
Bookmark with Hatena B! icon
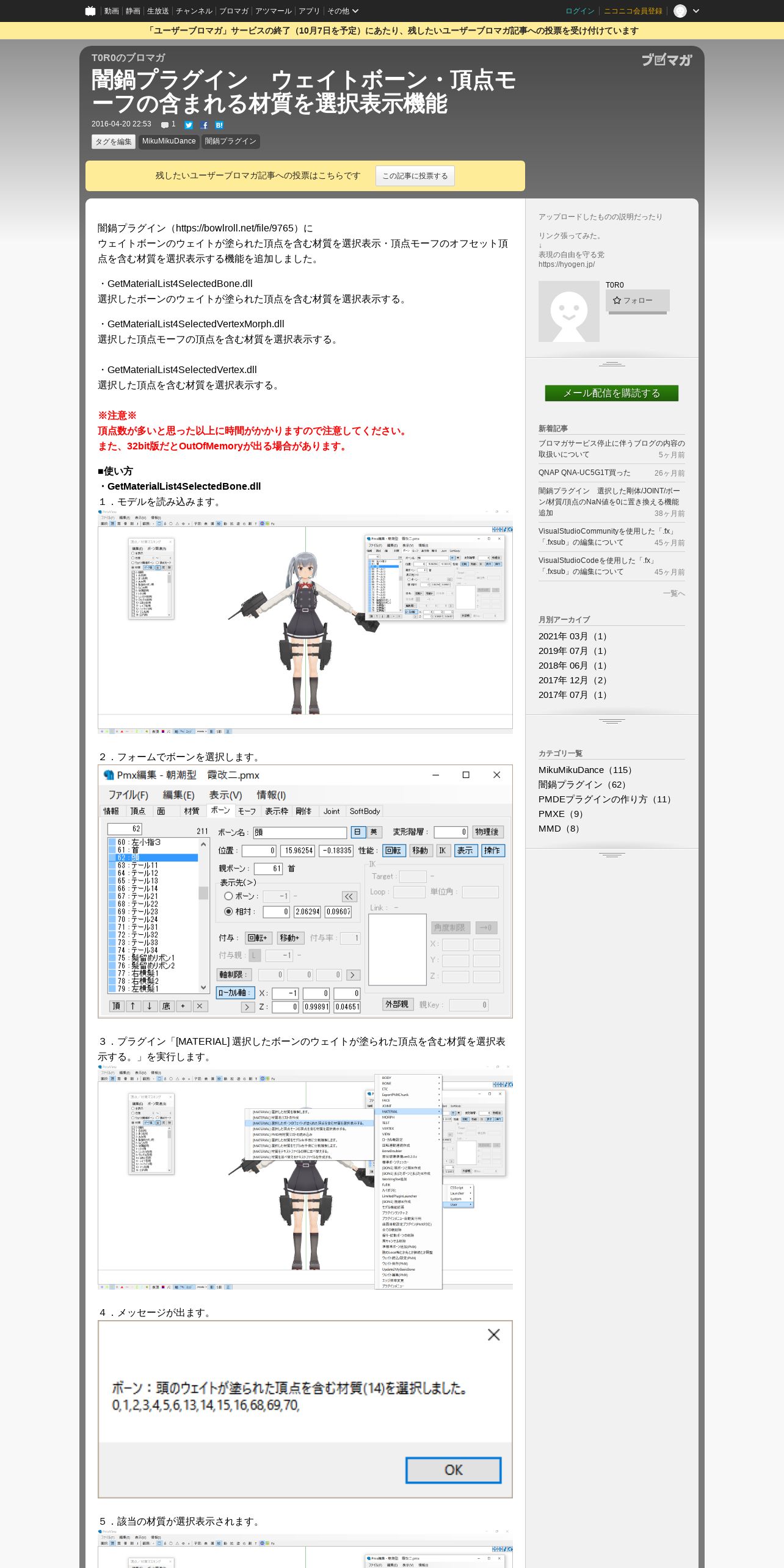point(219,125)
